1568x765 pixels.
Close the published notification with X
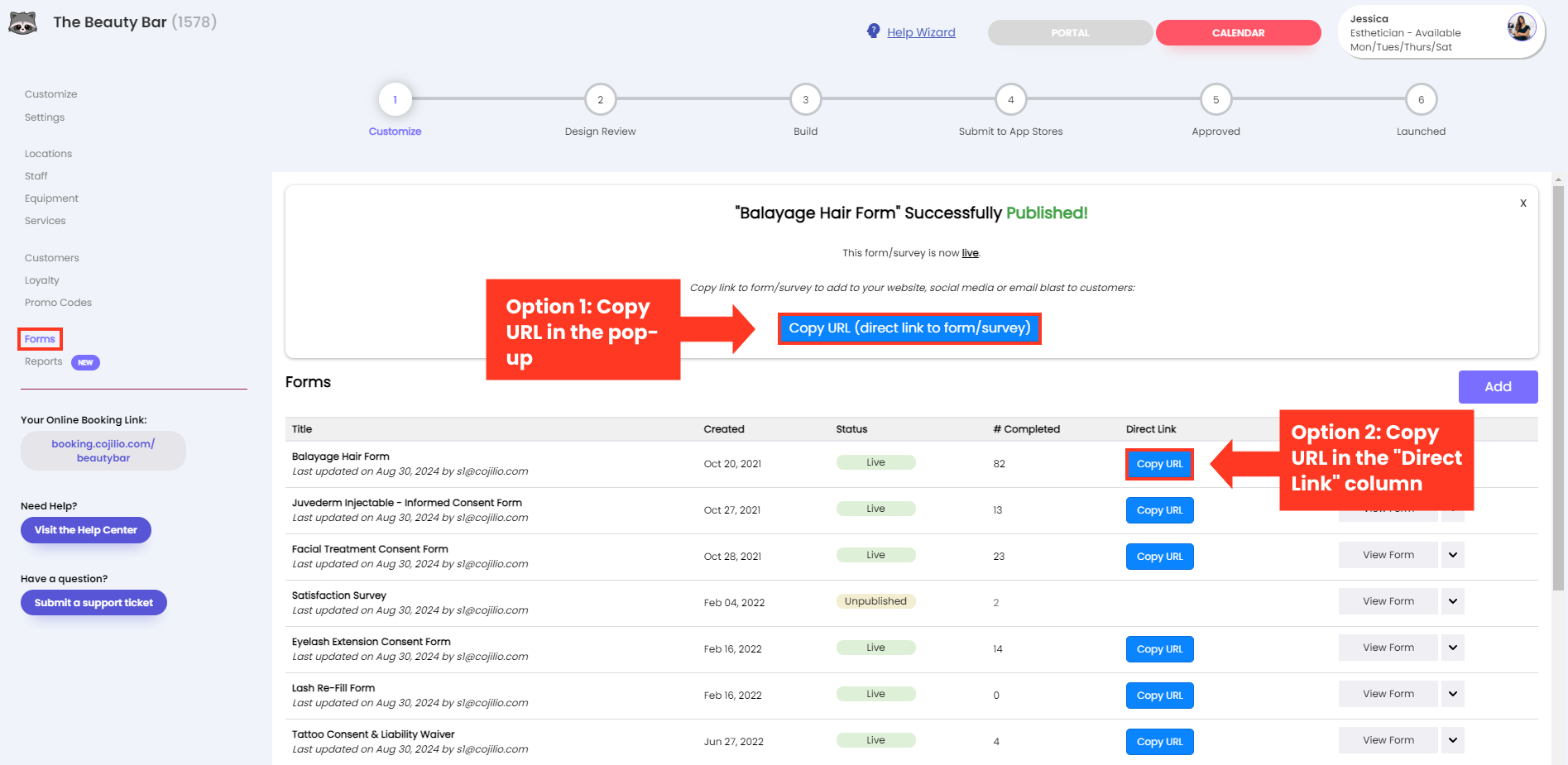coord(1522,203)
